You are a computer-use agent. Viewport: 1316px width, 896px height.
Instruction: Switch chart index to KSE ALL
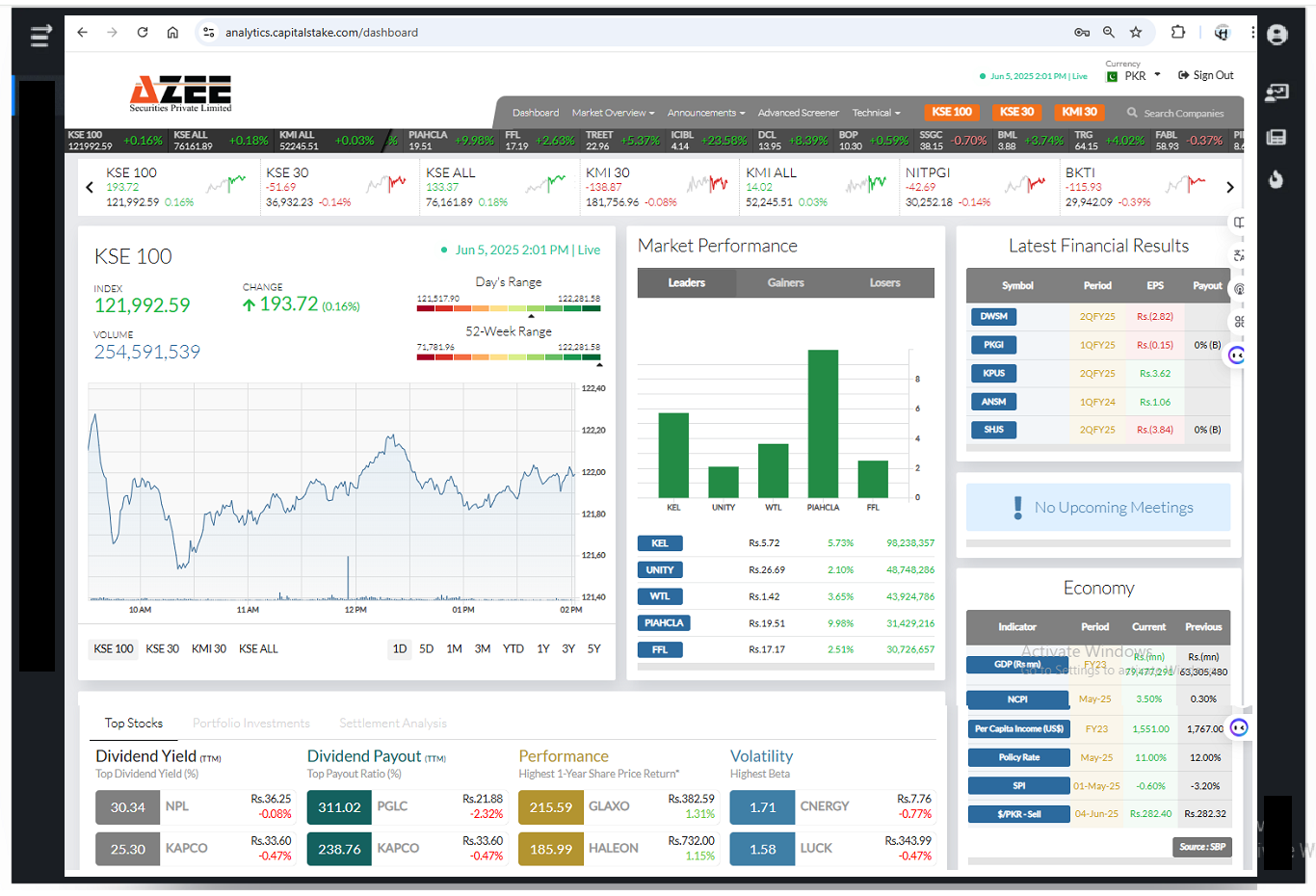pyautogui.click(x=258, y=649)
